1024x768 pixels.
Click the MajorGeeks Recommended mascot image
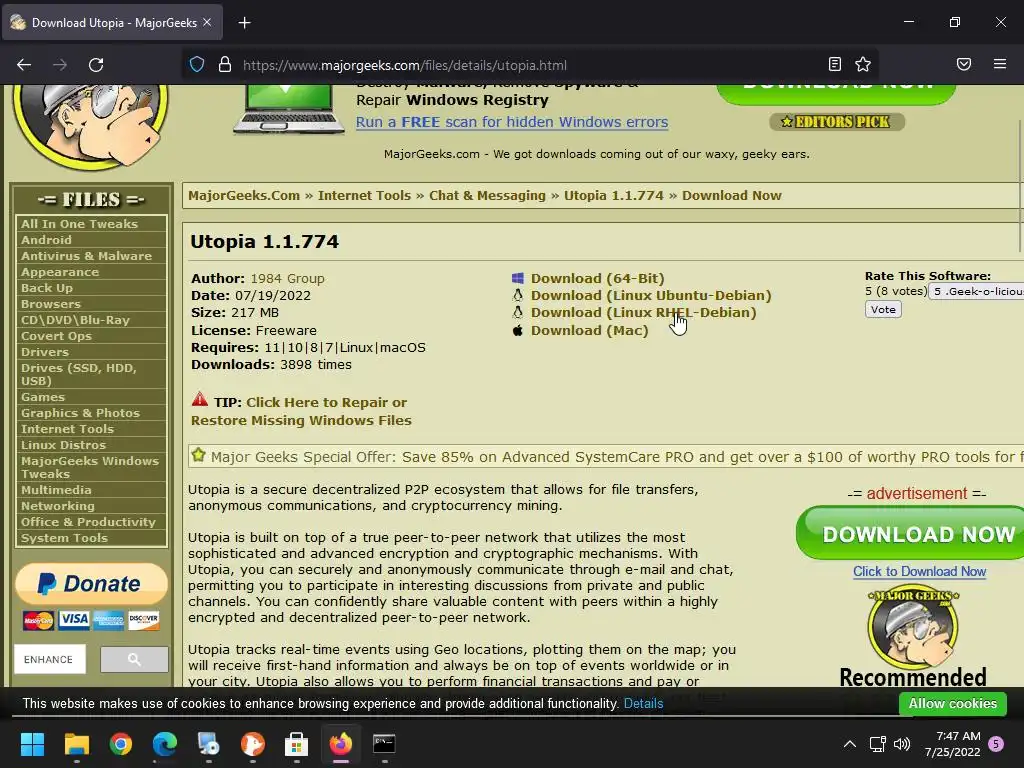912,627
